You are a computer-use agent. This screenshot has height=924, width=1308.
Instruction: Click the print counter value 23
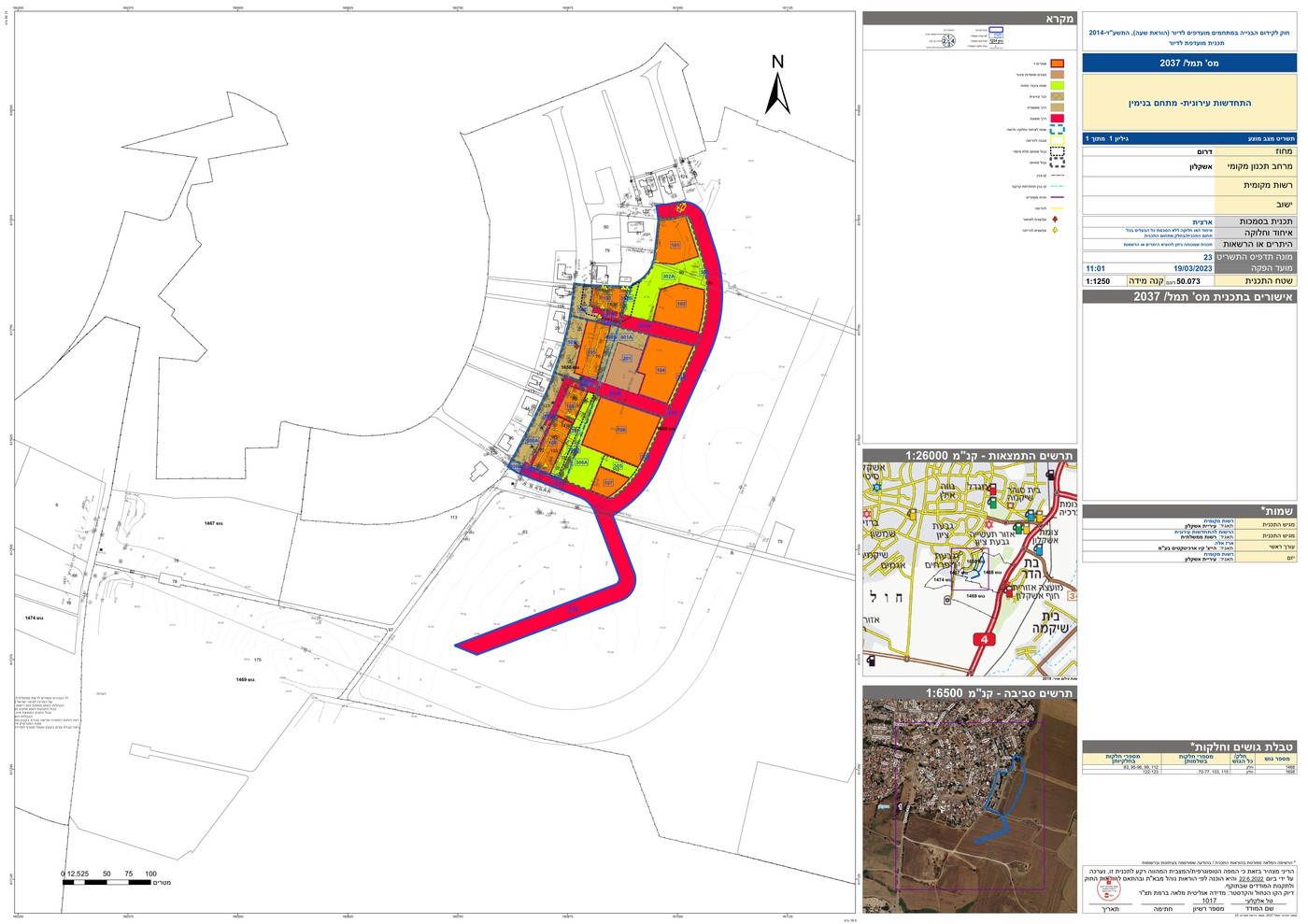[1208, 257]
